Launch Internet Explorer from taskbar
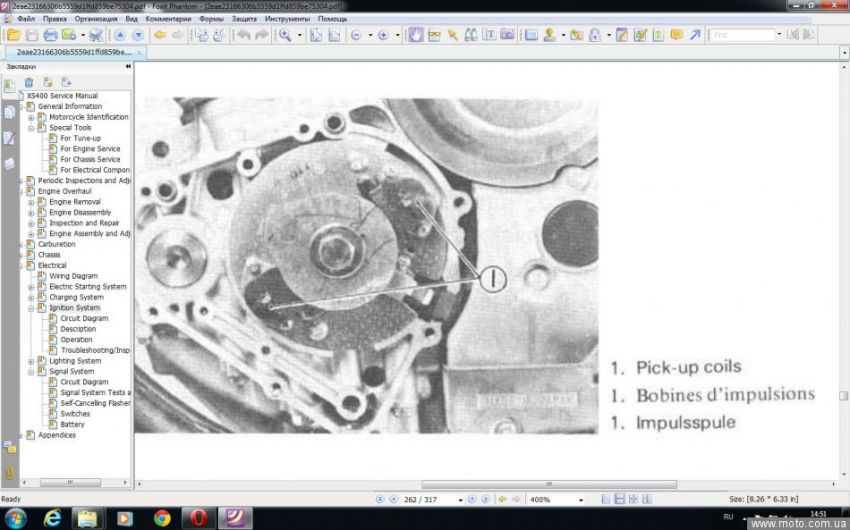The image size is (850, 530). click(x=53, y=519)
